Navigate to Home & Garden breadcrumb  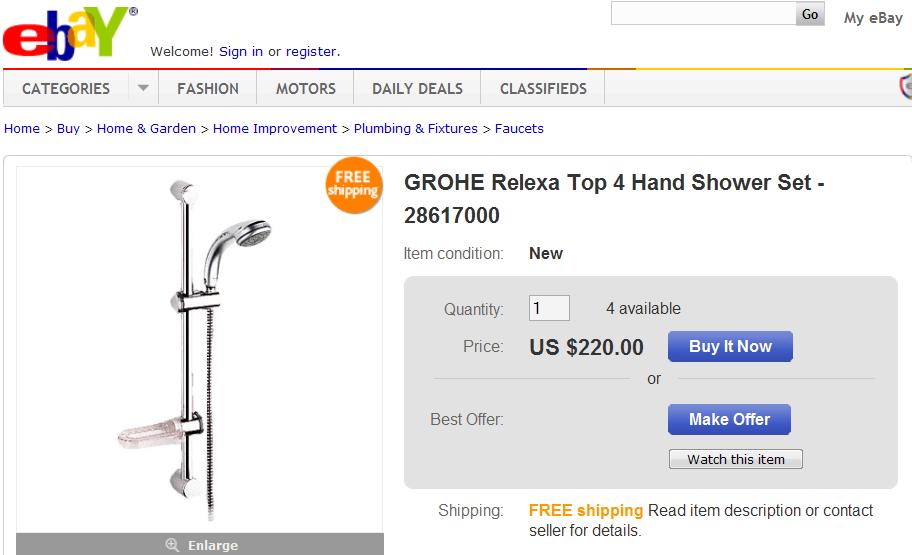tap(146, 128)
